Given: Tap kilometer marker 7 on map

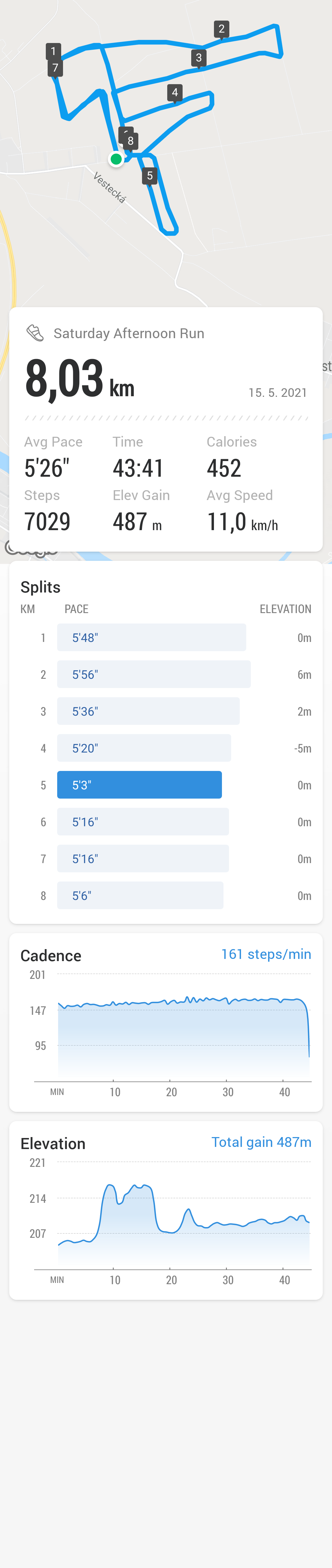Looking at the screenshot, I should pos(55,68).
